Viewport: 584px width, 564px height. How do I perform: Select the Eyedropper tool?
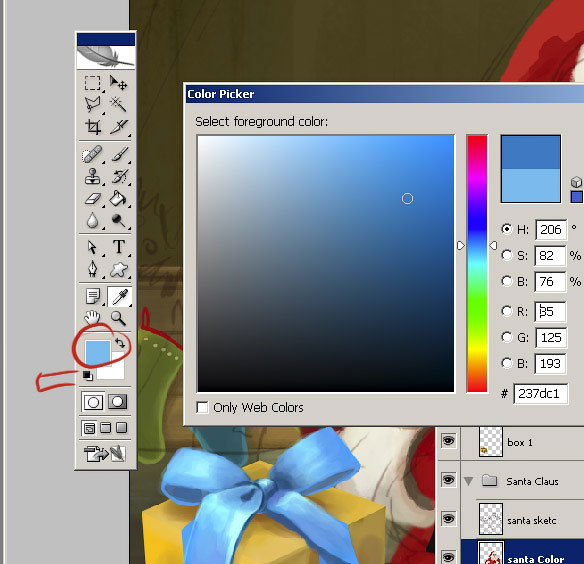click(x=120, y=297)
